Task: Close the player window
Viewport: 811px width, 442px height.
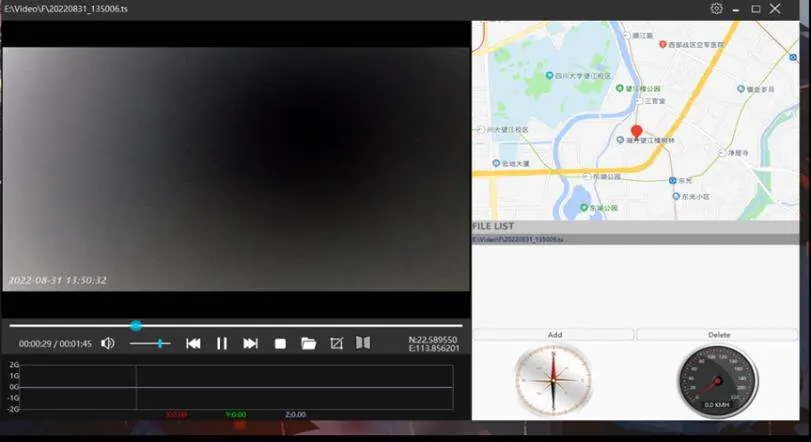Action: click(775, 9)
